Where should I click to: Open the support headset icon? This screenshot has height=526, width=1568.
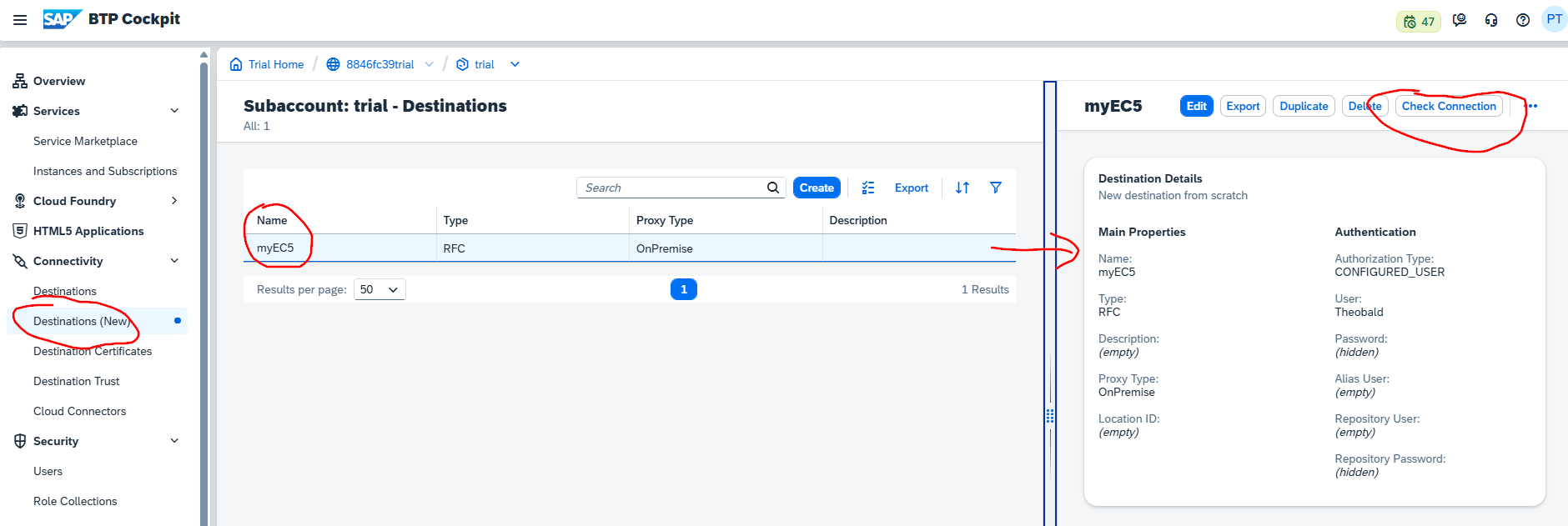[x=1491, y=20]
